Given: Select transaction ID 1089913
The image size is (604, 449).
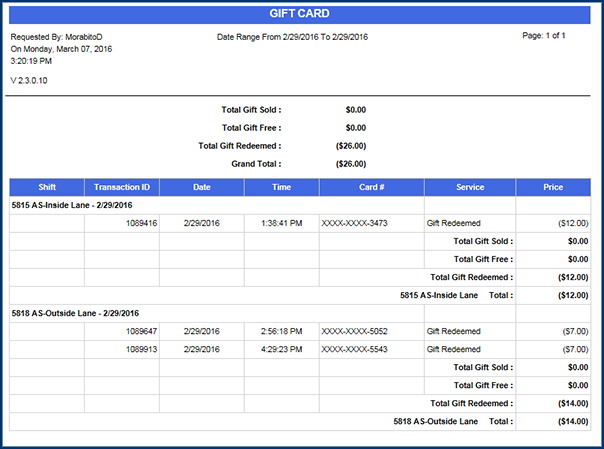Looking at the screenshot, I should coord(140,349).
